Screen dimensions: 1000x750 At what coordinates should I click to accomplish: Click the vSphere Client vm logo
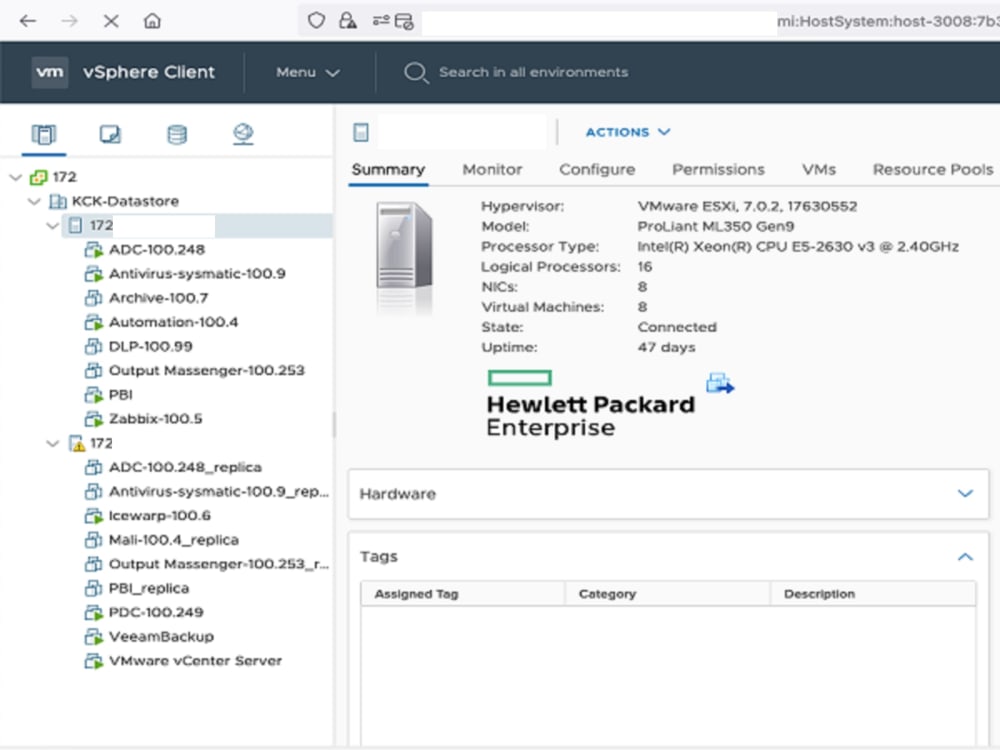click(x=49, y=71)
